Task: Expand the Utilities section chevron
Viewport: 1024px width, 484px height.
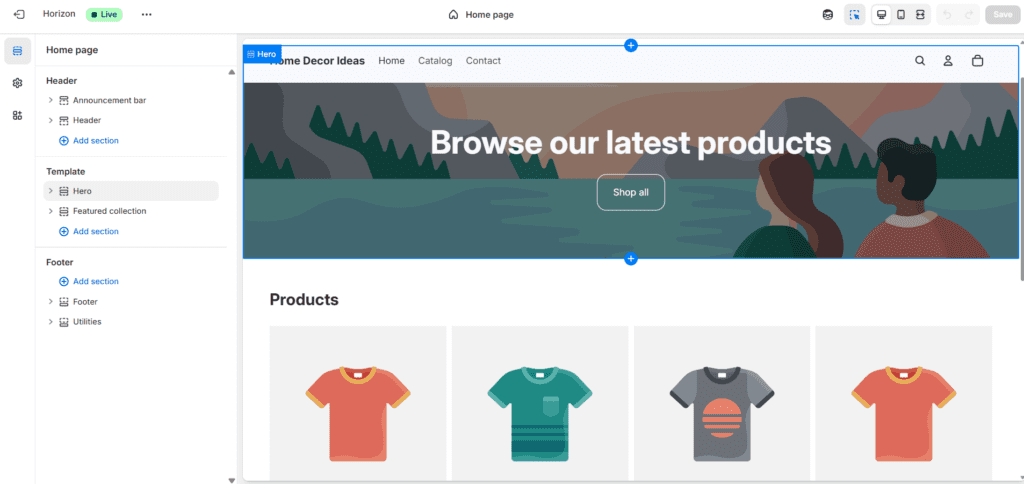Action: pyautogui.click(x=51, y=322)
